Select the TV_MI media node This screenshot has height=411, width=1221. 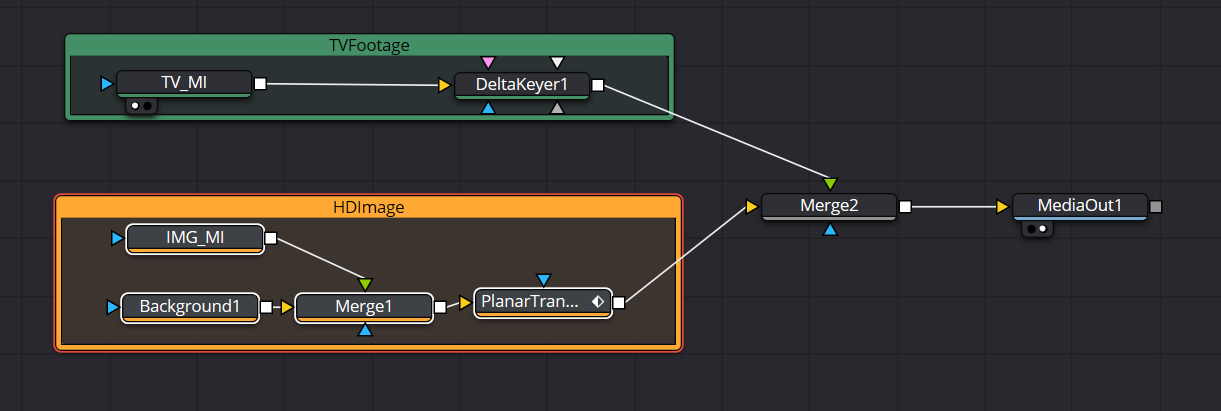pos(183,83)
